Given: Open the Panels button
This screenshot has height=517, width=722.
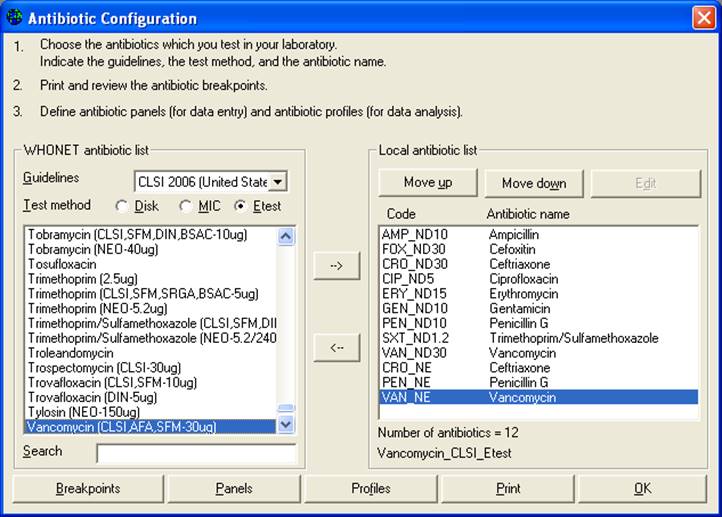Looking at the screenshot, I should [x=234, y=488].
